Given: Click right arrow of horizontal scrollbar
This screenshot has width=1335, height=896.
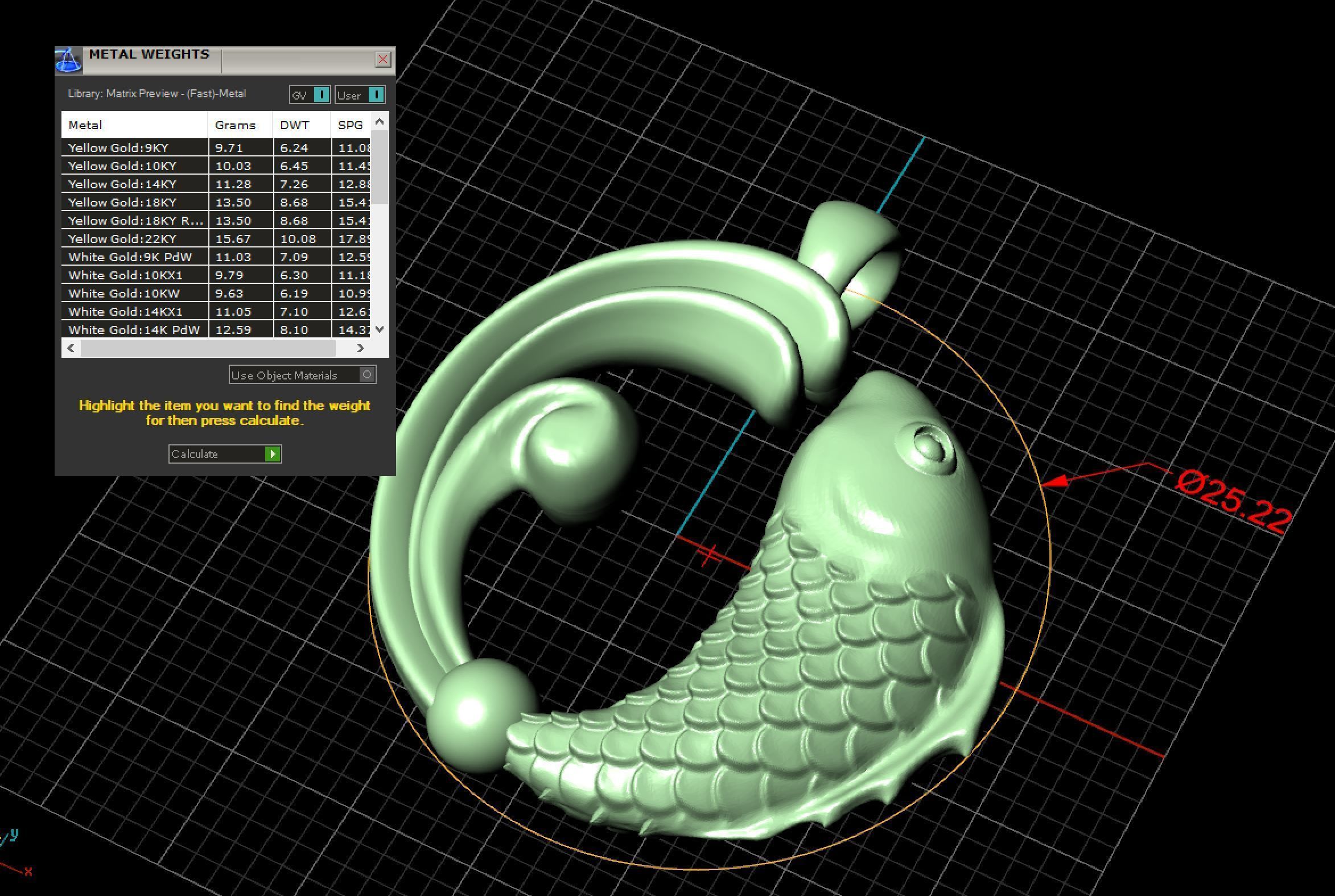Looking at the screenshot, I should point(360,348).
